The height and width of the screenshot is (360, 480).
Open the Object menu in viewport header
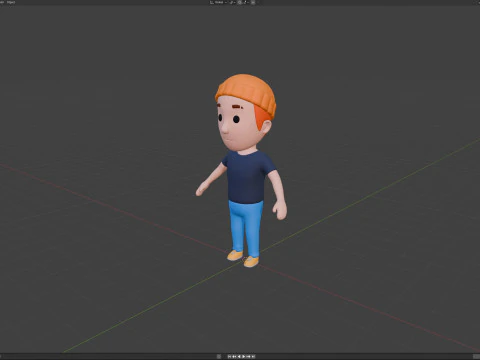click(x=11, y=2)
